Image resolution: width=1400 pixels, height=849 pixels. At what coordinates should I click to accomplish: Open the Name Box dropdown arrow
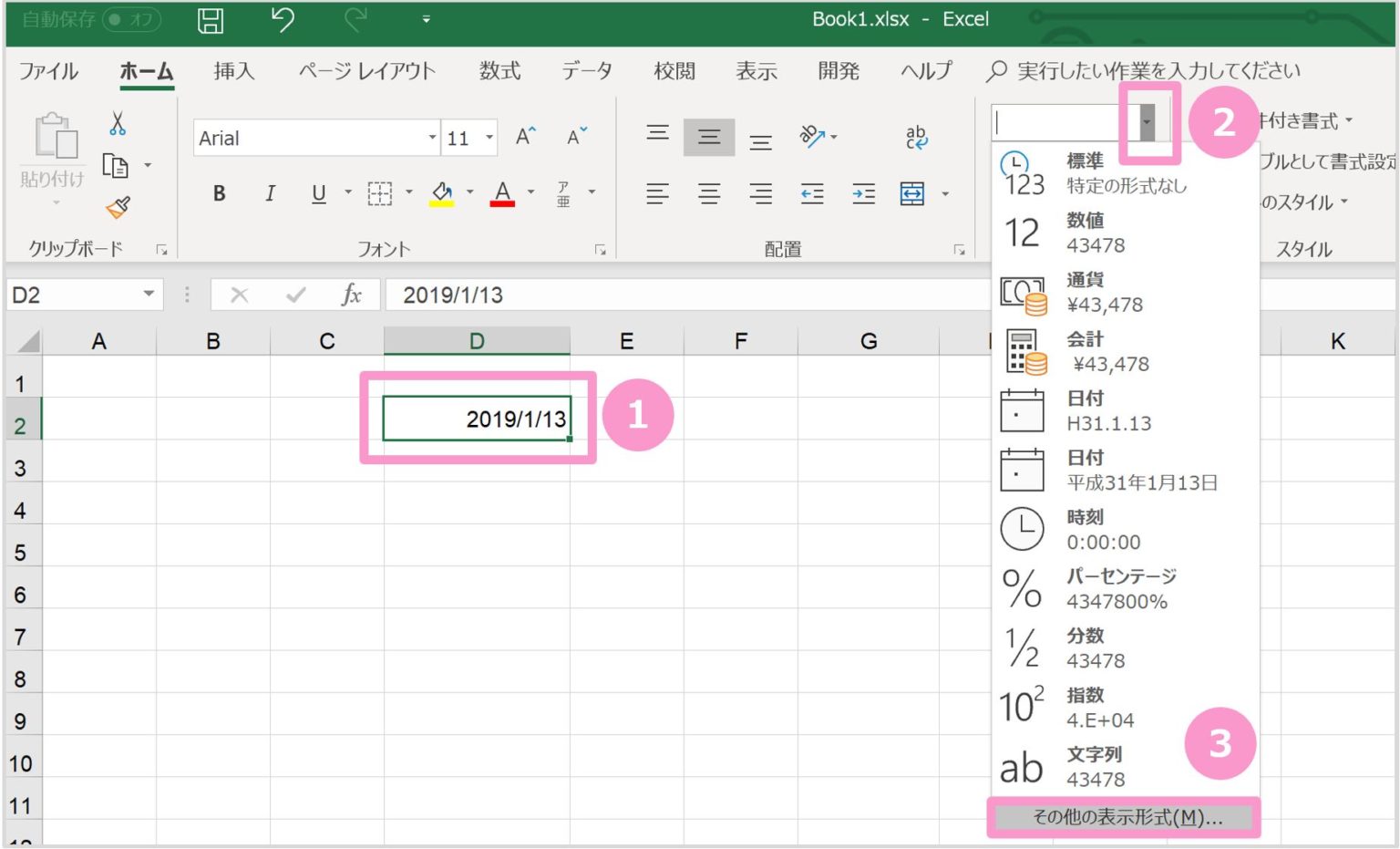pyautogui.click(x=149, y=294)
